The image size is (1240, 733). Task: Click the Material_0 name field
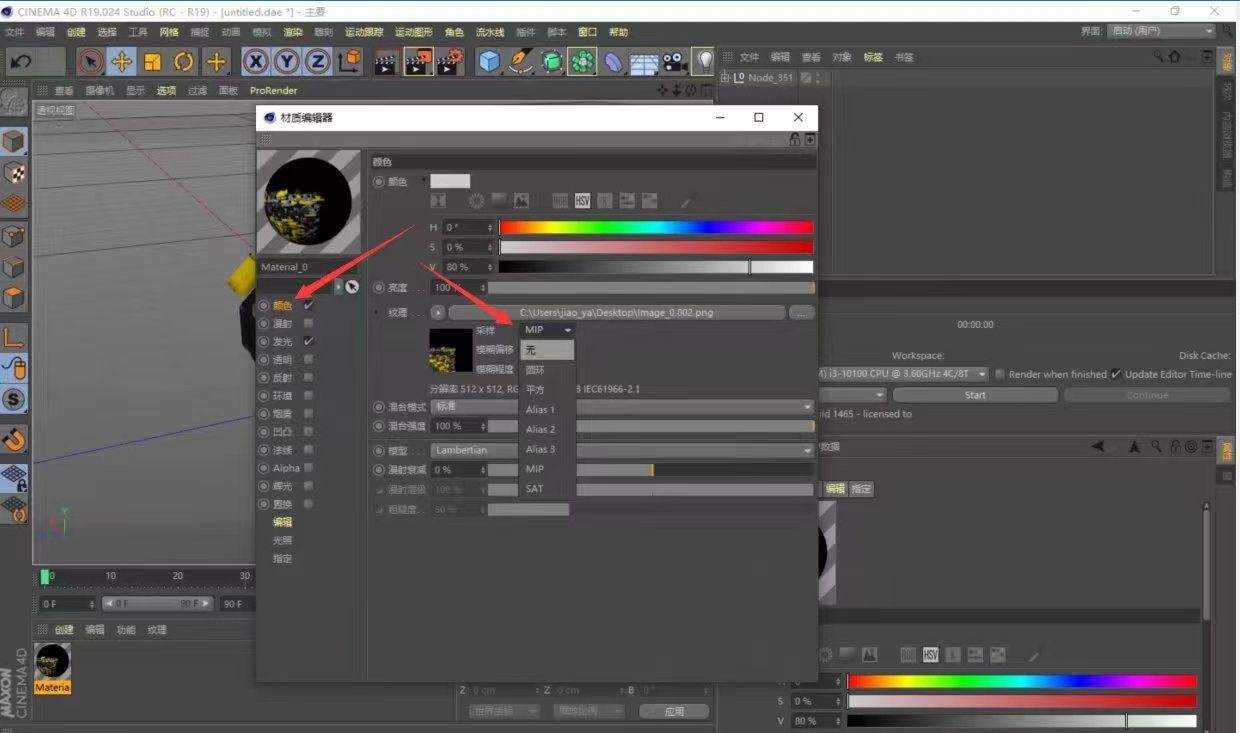pyautogui.click(x=307, y=267)
